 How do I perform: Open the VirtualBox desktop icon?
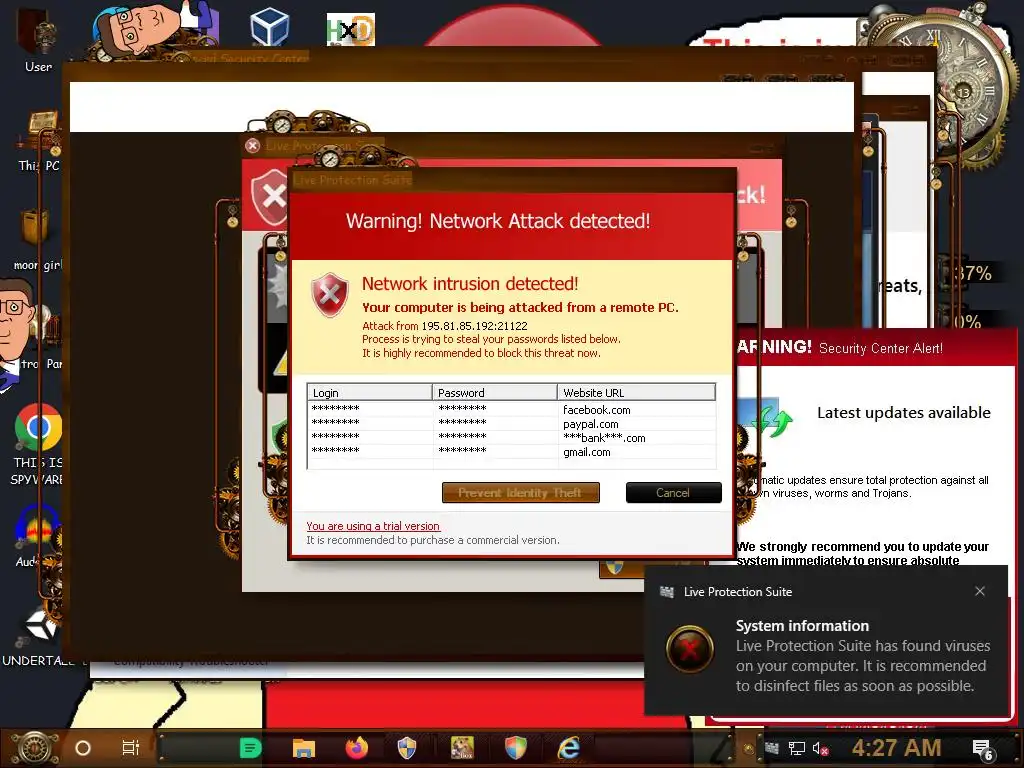[269, 27]
